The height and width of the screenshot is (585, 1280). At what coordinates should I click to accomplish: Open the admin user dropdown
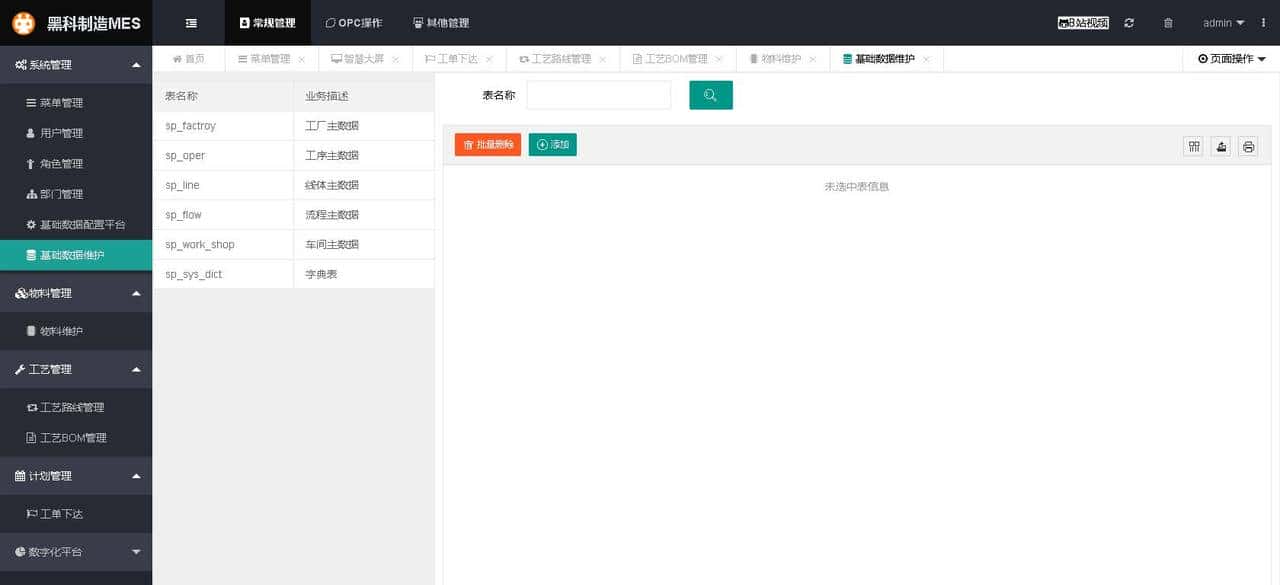point(1222,22)
